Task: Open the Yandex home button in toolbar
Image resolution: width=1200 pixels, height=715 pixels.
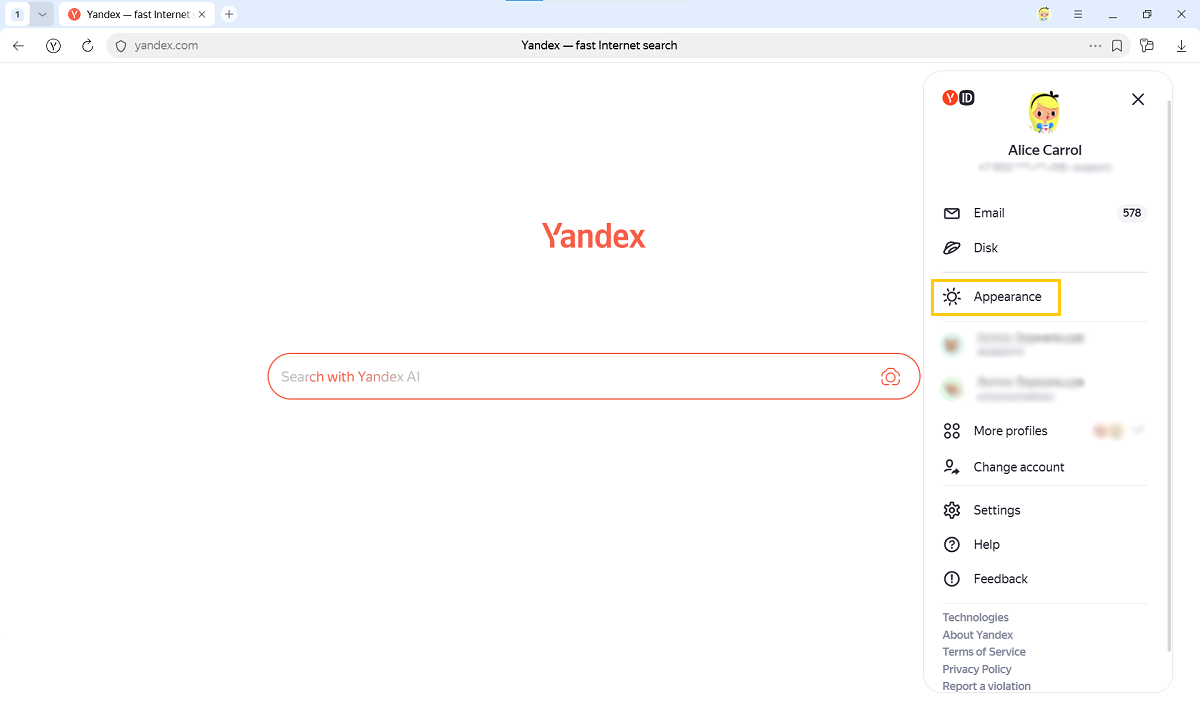Action: pos(53,45)
